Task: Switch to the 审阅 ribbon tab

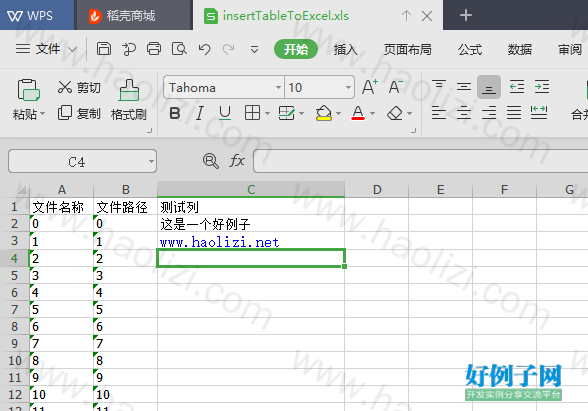Action: (x=570, y=49)
